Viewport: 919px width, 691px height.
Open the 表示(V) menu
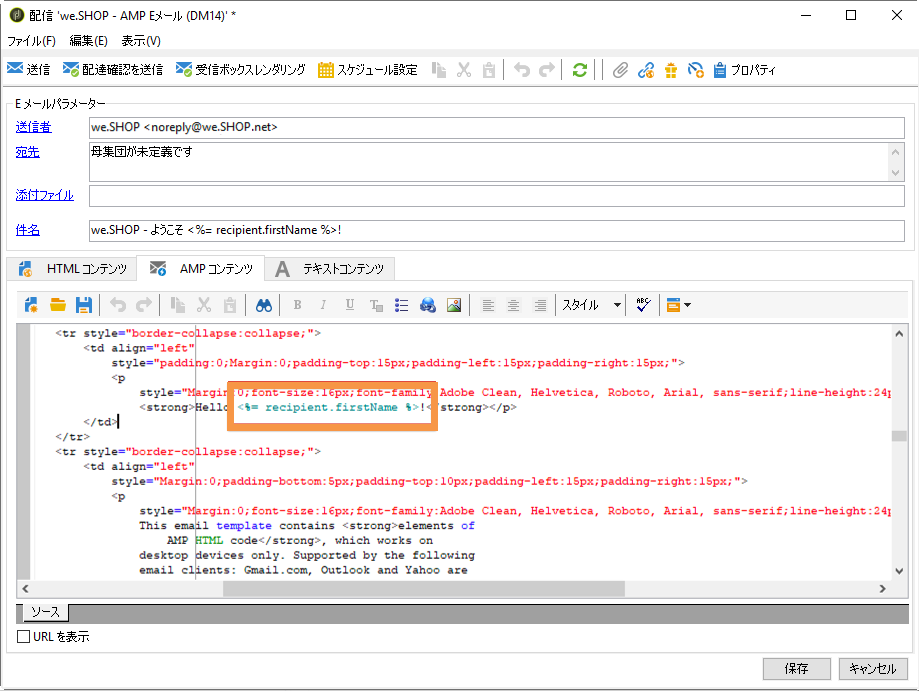pyautogui.click(x=141, y=40)
